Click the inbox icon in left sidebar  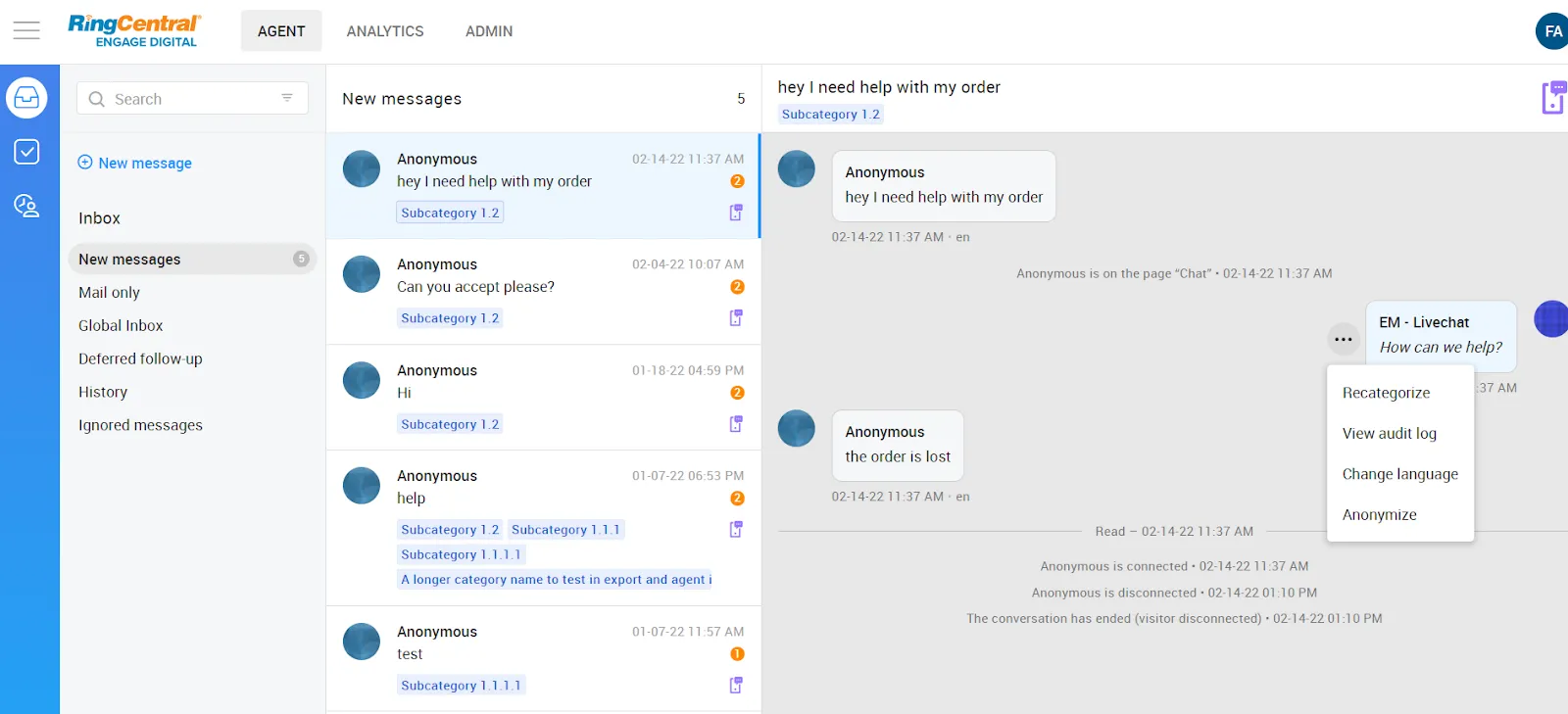pyautogui.click(x=26, y=98)
